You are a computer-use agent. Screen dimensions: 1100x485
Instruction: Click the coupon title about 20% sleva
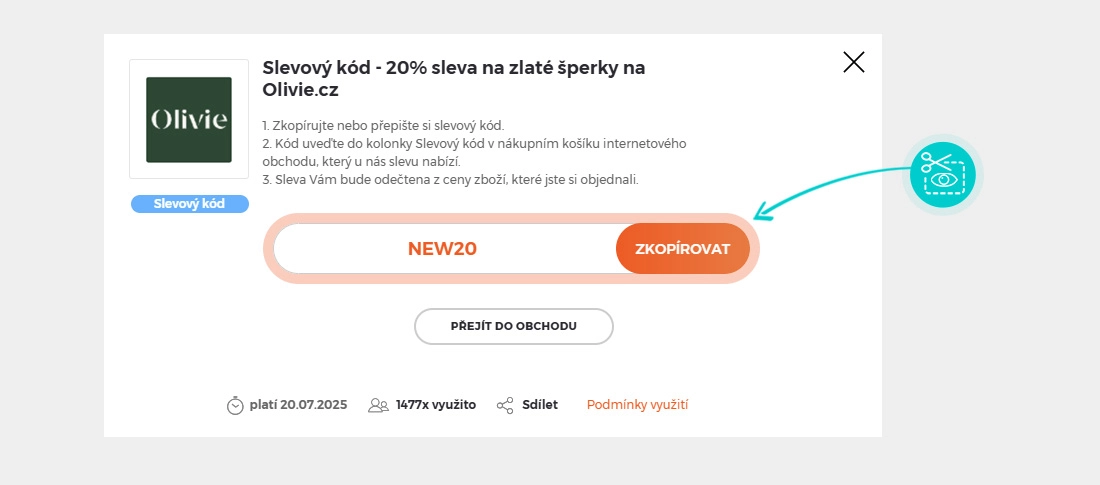453,78
